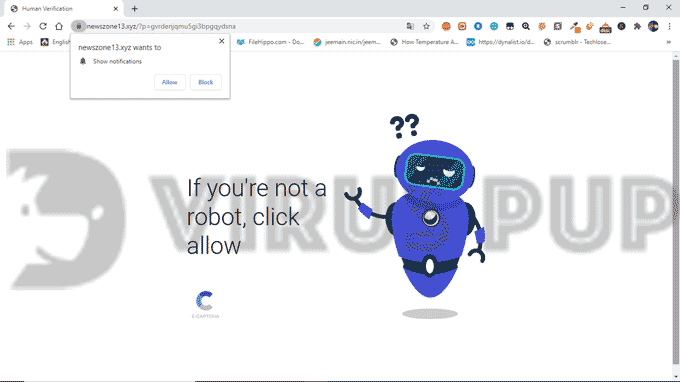The width and height of the screenshot is (680, 382).
Task: Click the dark round S extension icon
Action: coord(621,26)
